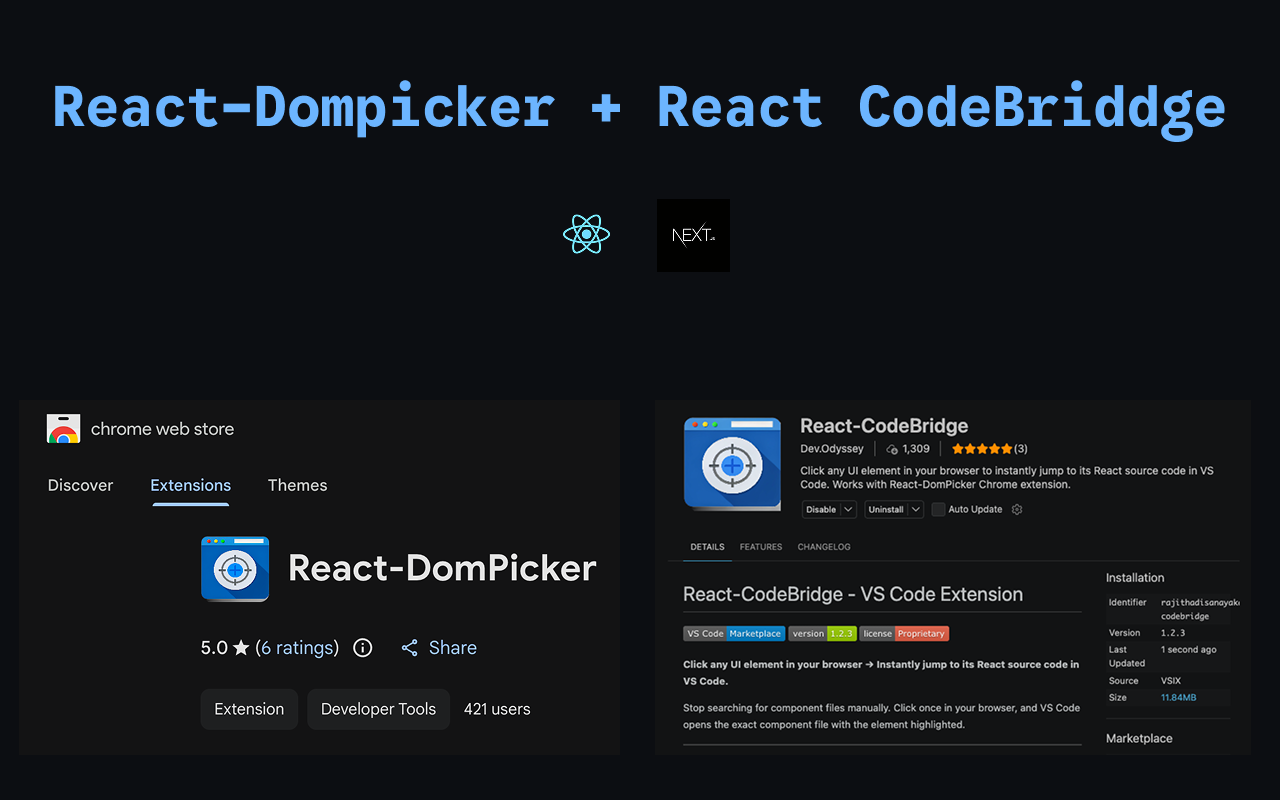Click the 'chrome web store' title text
Screen dimensions: 1280x800
click(162, 429)
